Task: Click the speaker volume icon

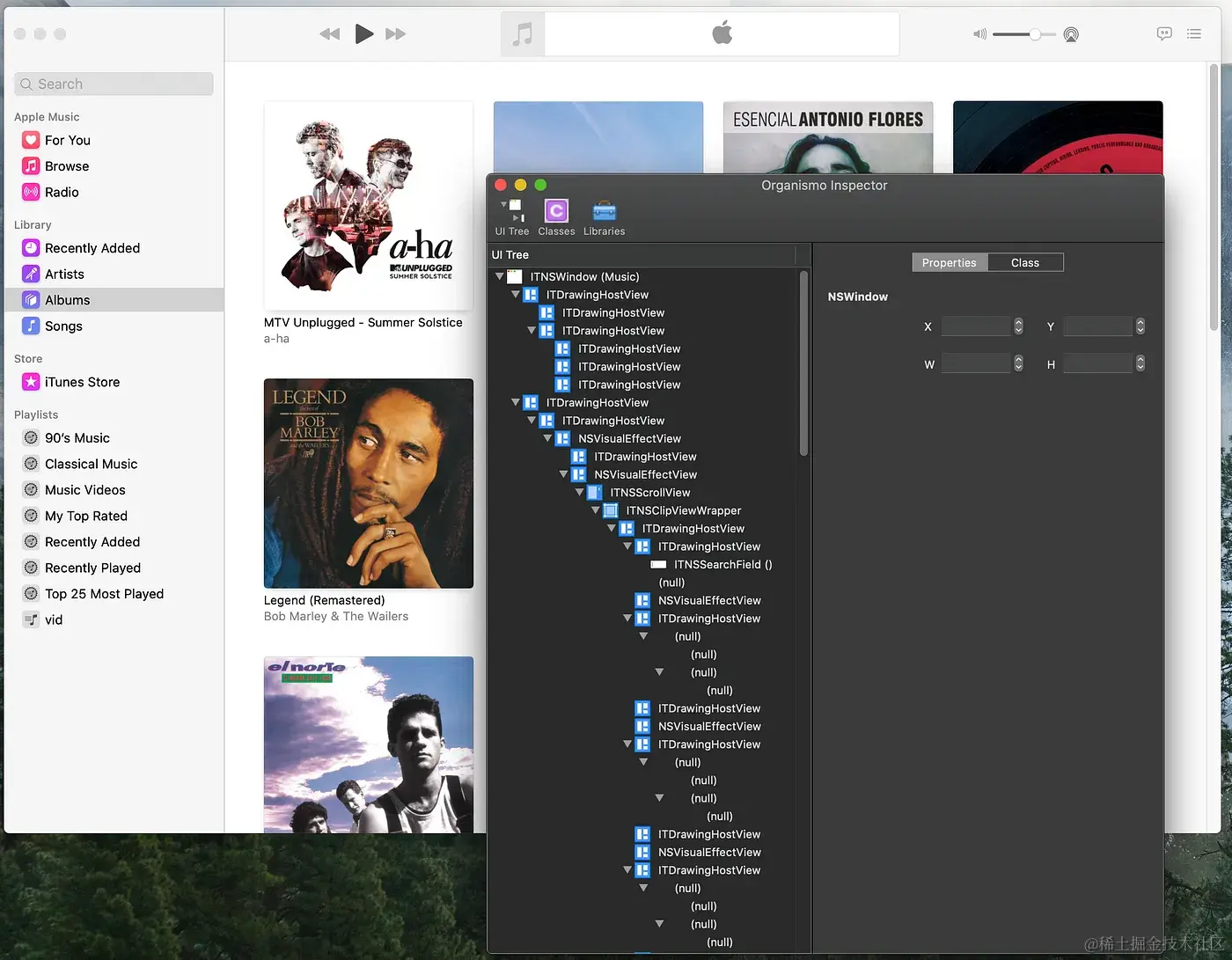Action: [x=979, y=34]
